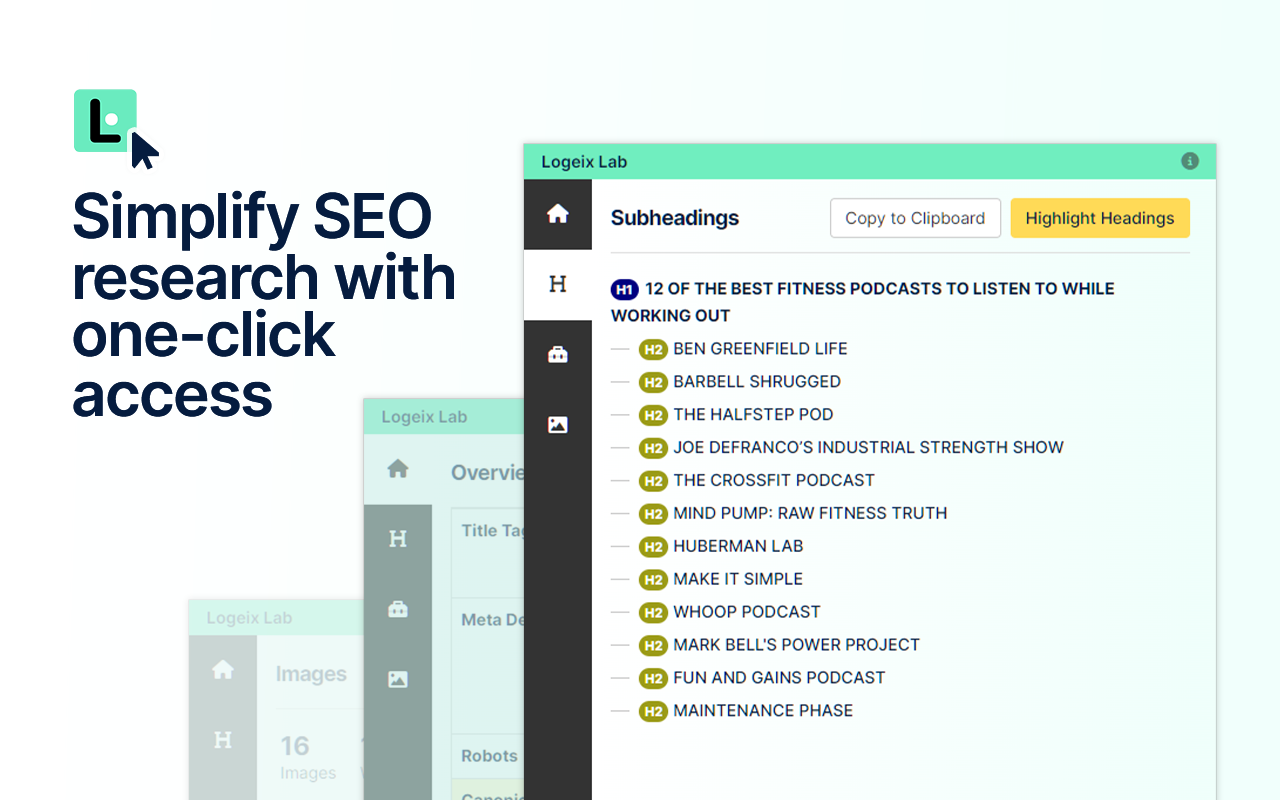Click H2 badge beside MAINTENANCE PHASE
Viewport: 1280px width, 800px height.
[653, 712]
